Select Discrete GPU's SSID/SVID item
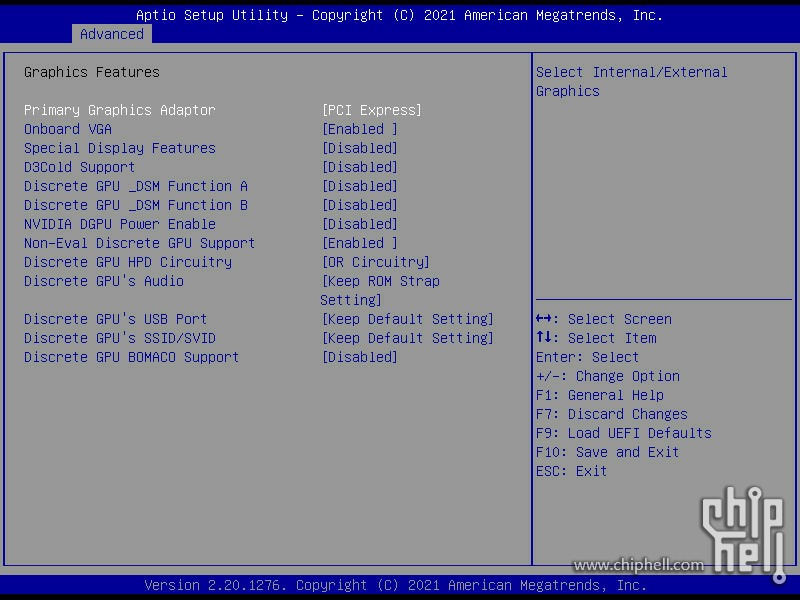The height and width of the screenshot is (600, 800). coord(119,338)
